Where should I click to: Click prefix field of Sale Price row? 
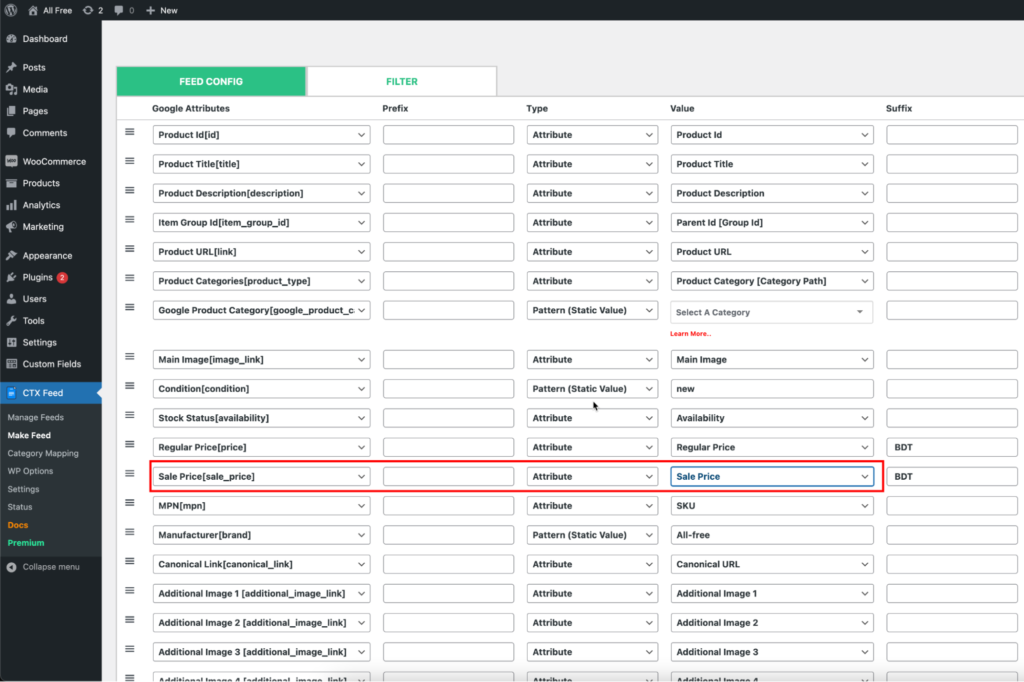[449, 477]
